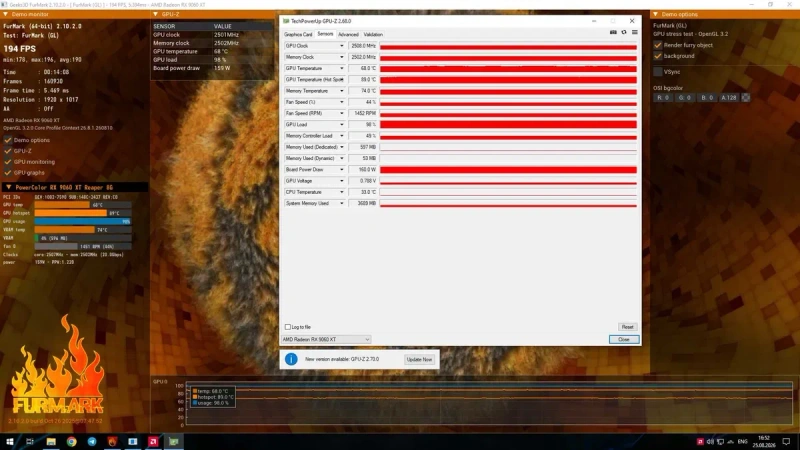800x450 pixels.
Task: Click the Update Now button
Action: tap(419, 360)
